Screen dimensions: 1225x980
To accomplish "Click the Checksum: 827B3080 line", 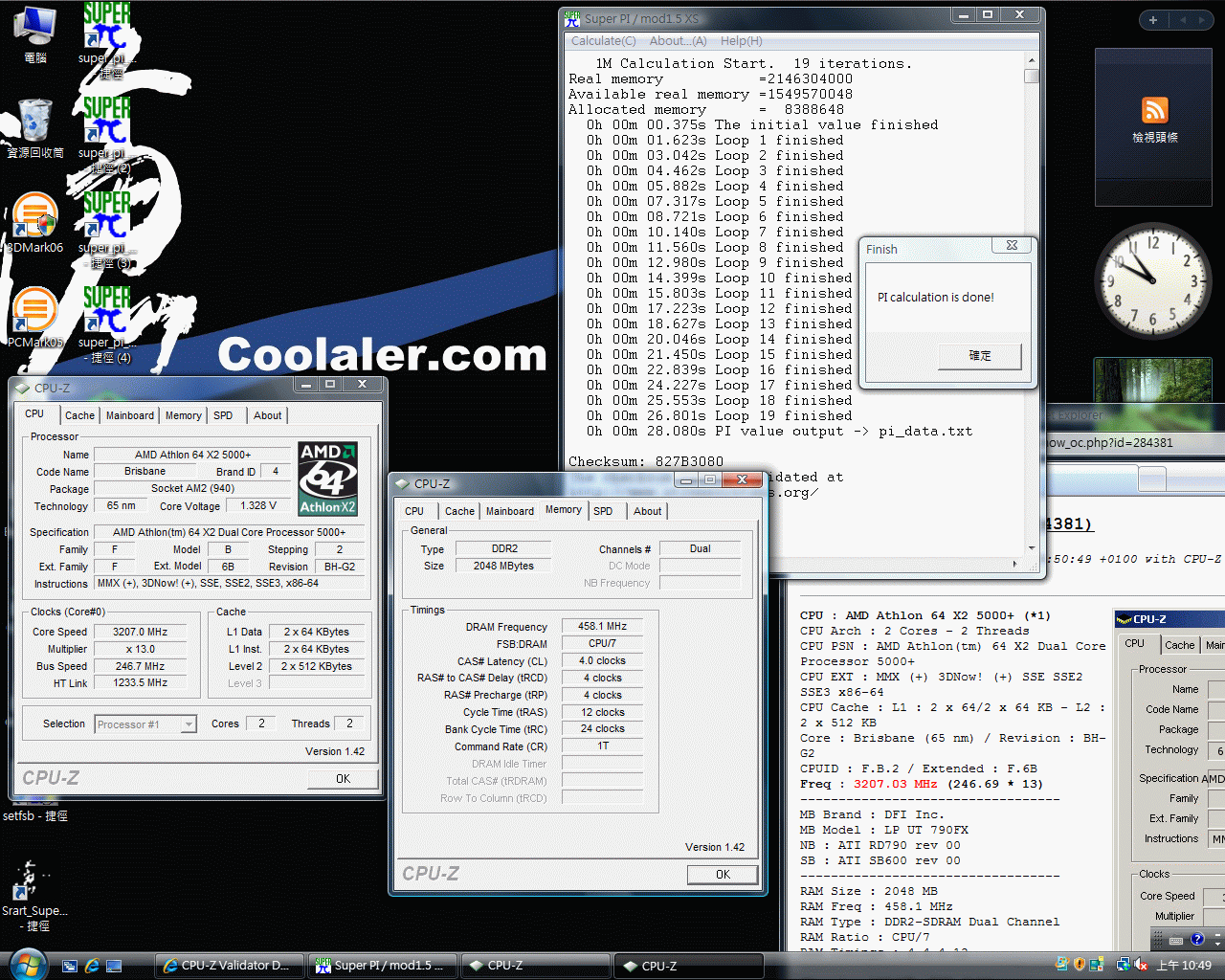I will tap(646, 461).
